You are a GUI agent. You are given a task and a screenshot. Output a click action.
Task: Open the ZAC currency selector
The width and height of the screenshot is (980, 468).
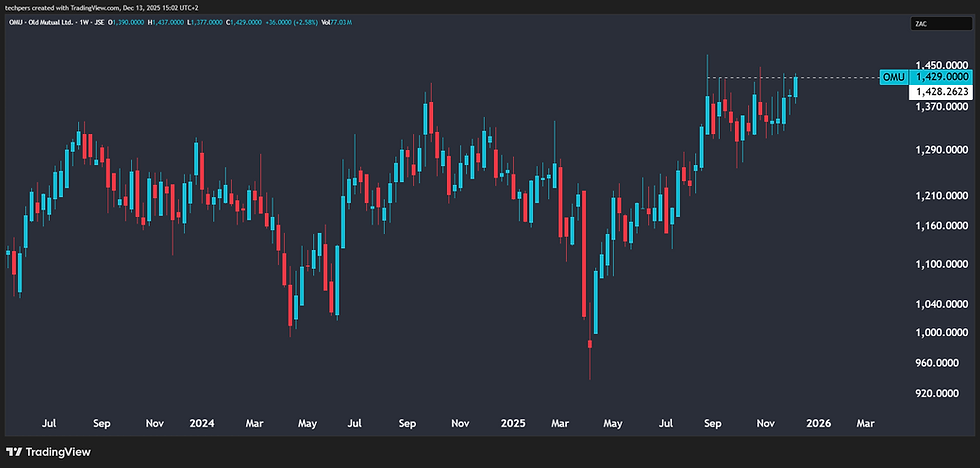(x=941, y=24)
